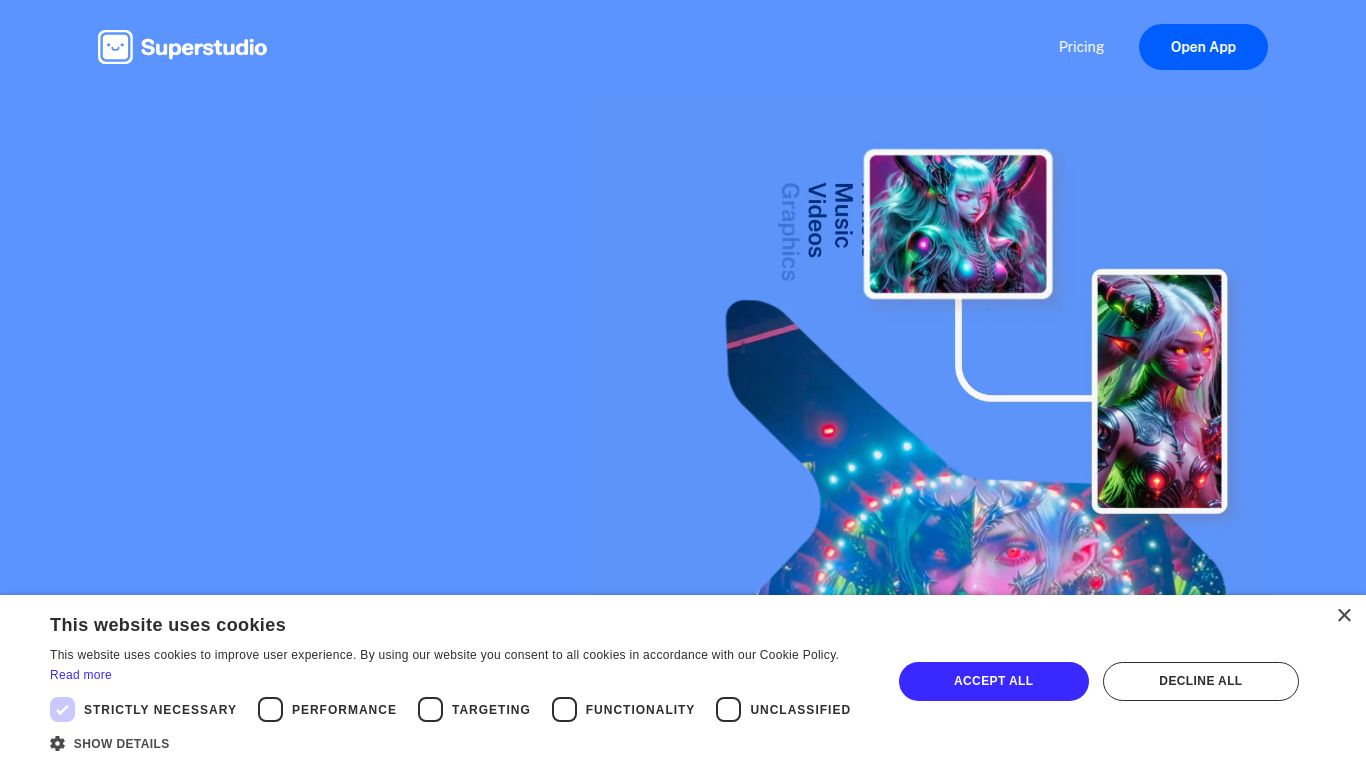Click the Superstudio wordmark text
The height and width of the screenshot is (768, 1366).
[x=204, y=48]
